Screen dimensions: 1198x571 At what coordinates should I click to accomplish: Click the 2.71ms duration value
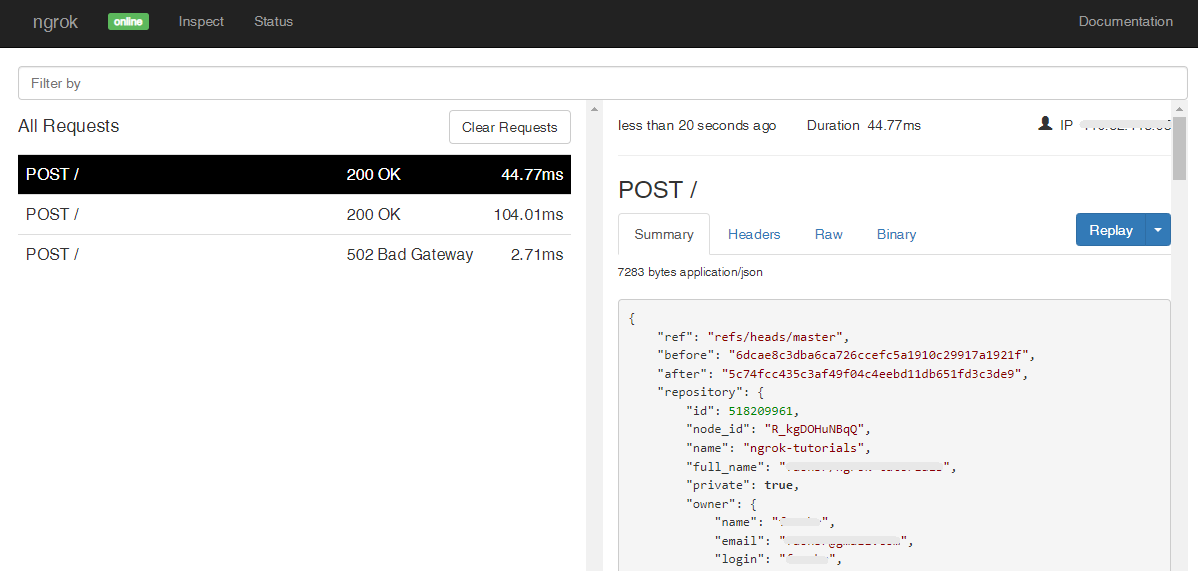click(536, 255)
